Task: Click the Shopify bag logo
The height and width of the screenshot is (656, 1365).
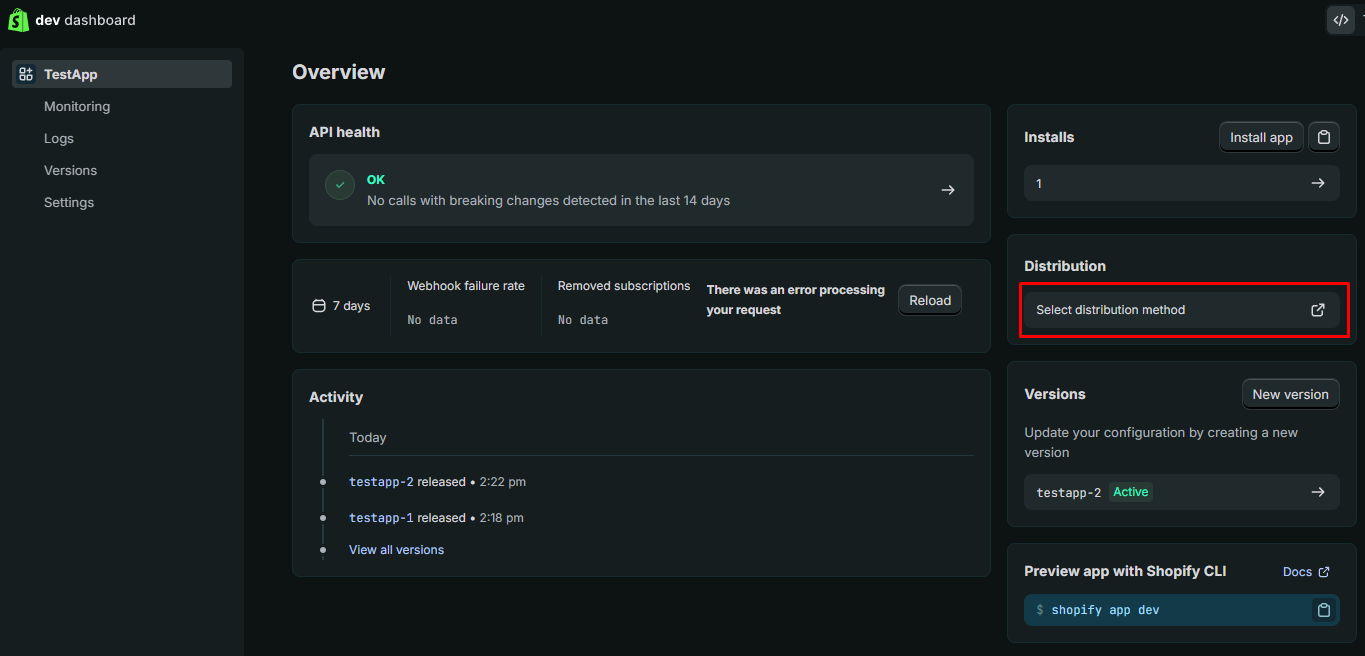Action: 18,20
